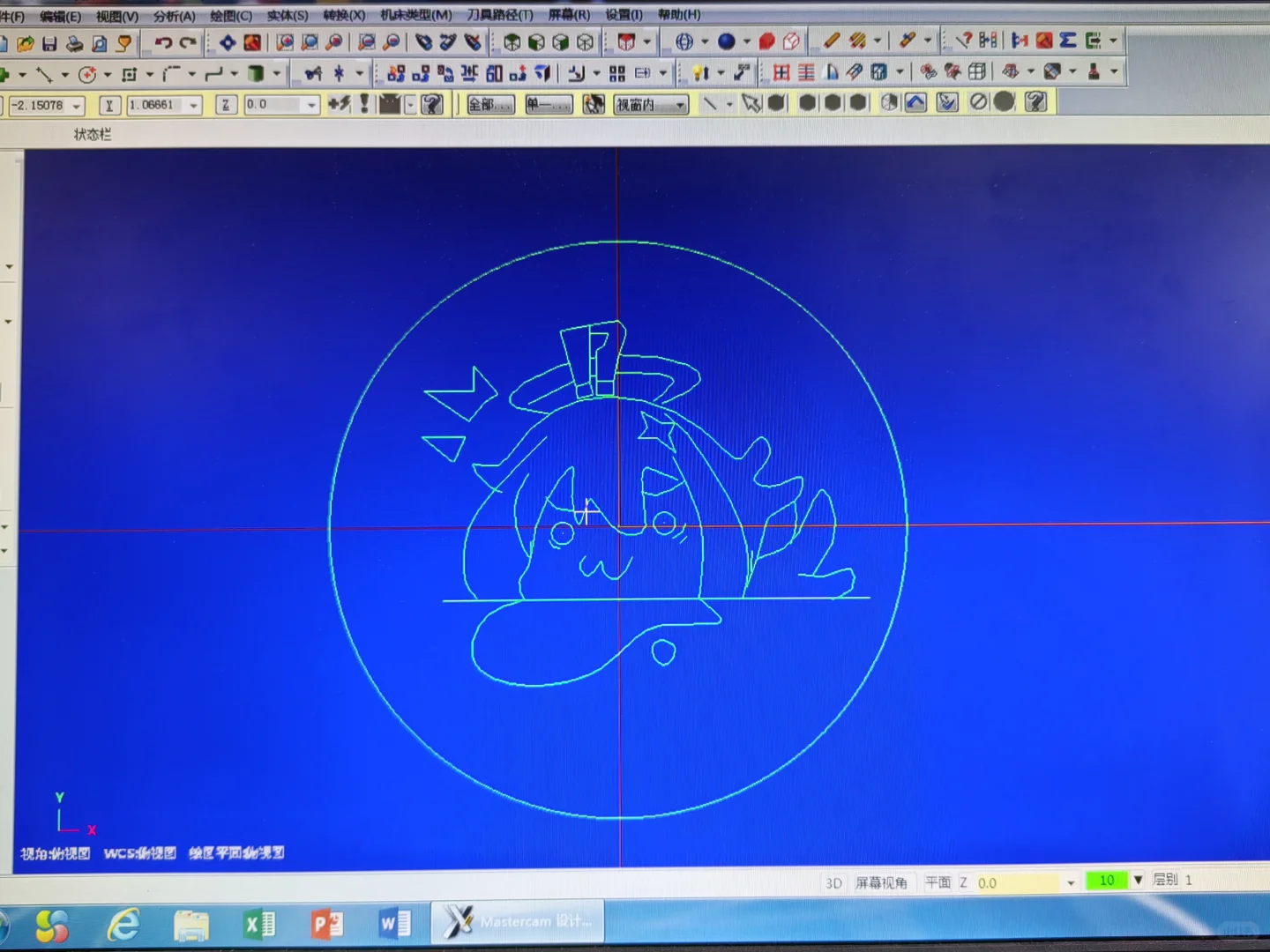Screen dimensions: 1270x952
Task: Click the 单一 select only button
Action: pos(548,105)
